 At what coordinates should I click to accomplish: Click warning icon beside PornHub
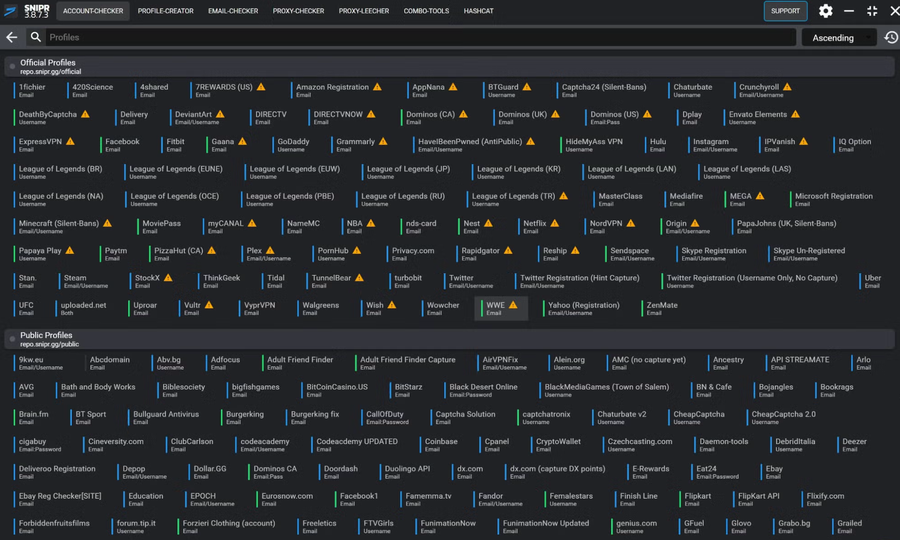click(x=357, y=250)
